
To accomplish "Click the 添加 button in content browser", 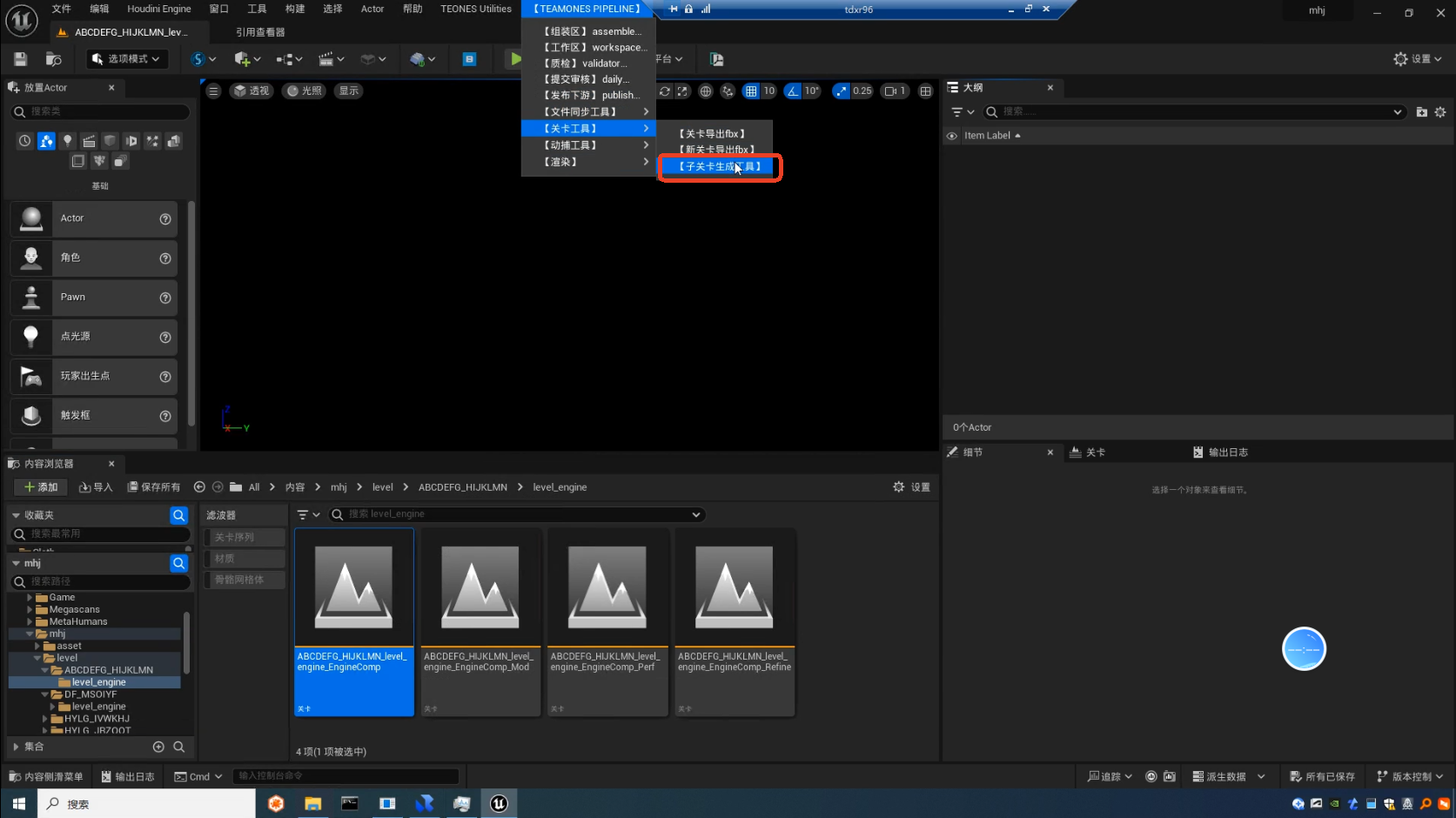I will tap(41, 487).
